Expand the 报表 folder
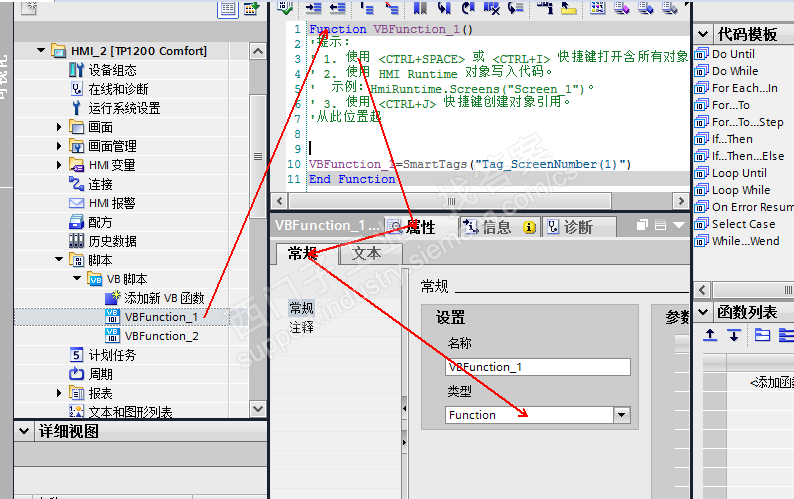794x499 pixels. (x=59, y=393)
